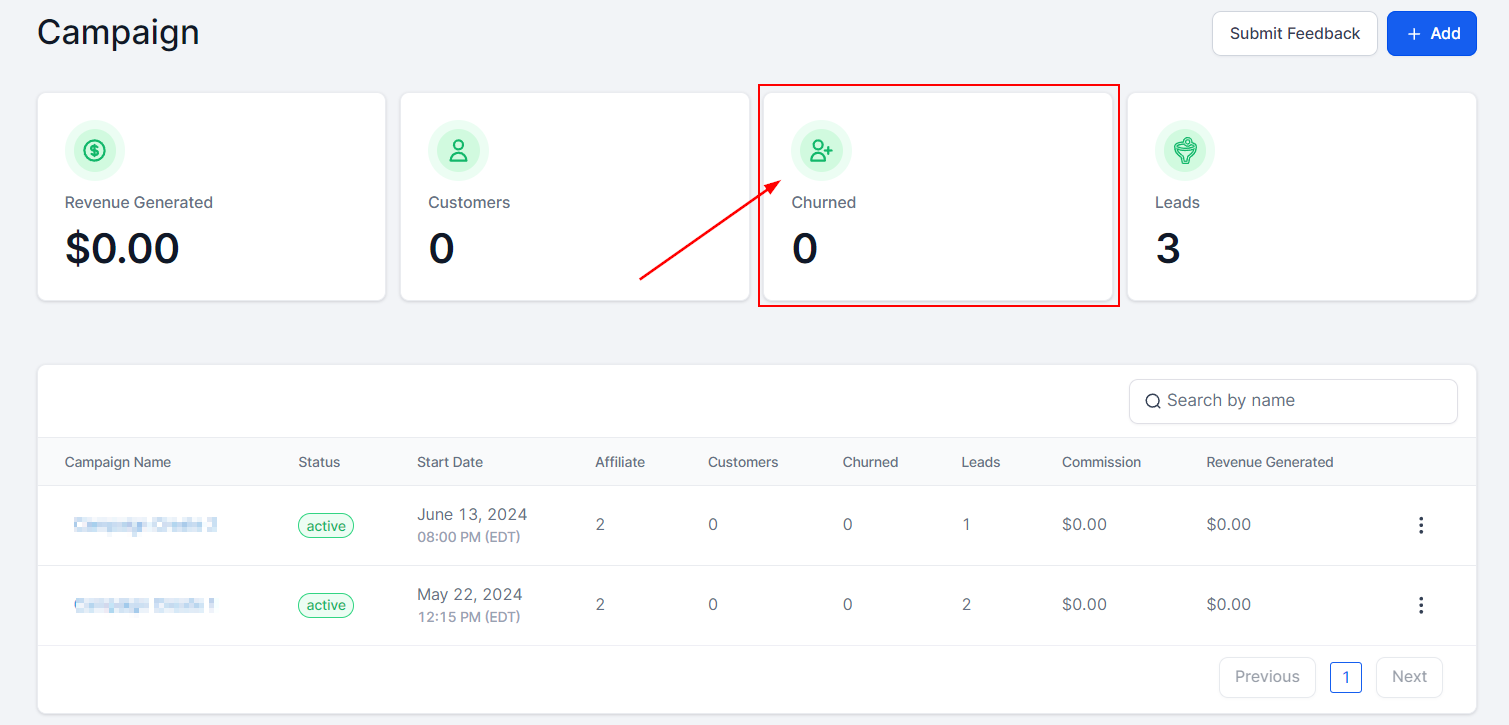Go to the Previous page
Screen dimensions: 1509x725
click(1266, 677)
